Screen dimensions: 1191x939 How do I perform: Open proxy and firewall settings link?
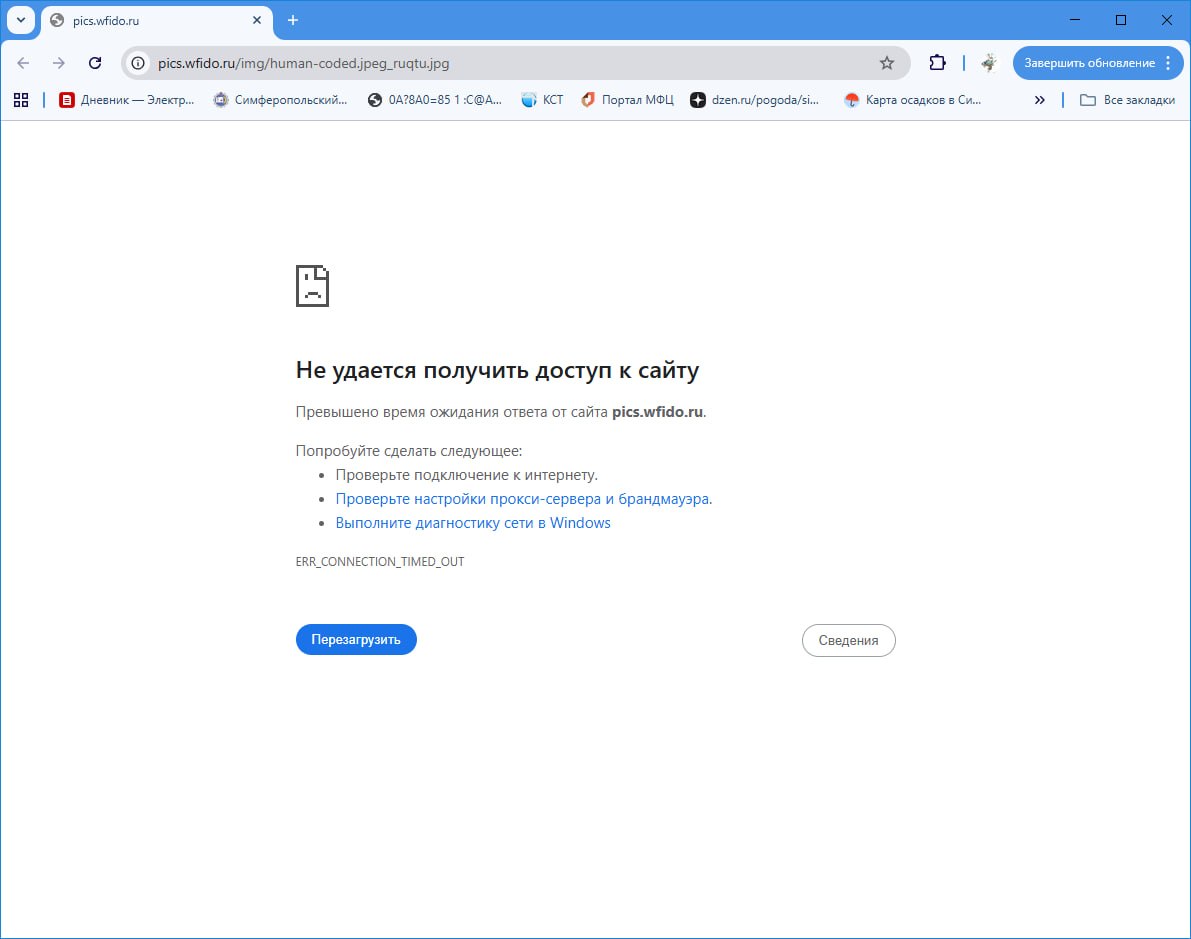(x=523, y=499)
